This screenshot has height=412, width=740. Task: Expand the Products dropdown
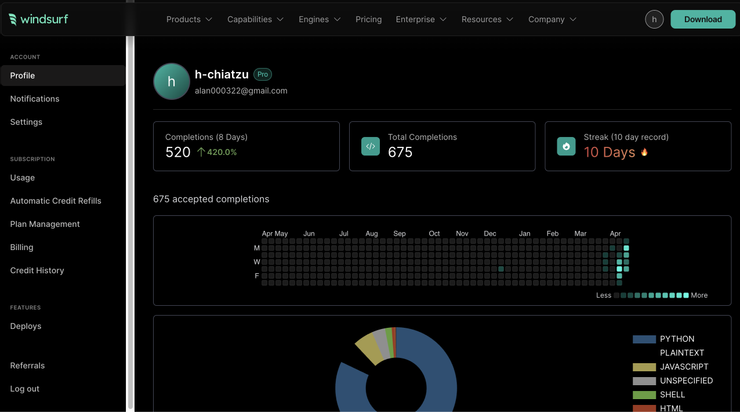(189, 19)
